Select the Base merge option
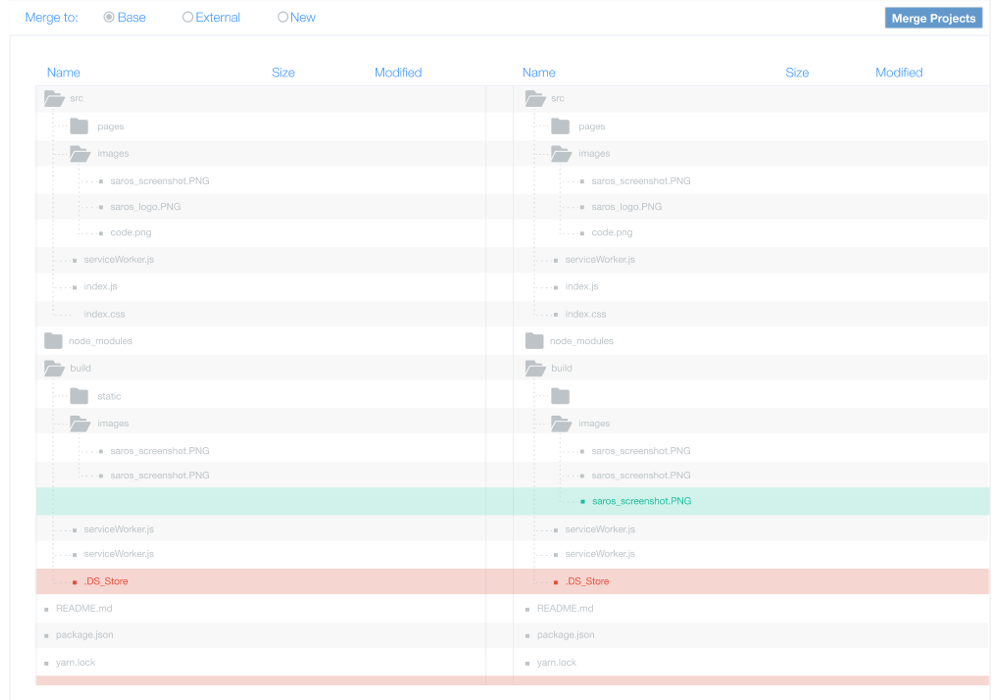The height and width of the screenshot is (700, 1000). [109, 17]
